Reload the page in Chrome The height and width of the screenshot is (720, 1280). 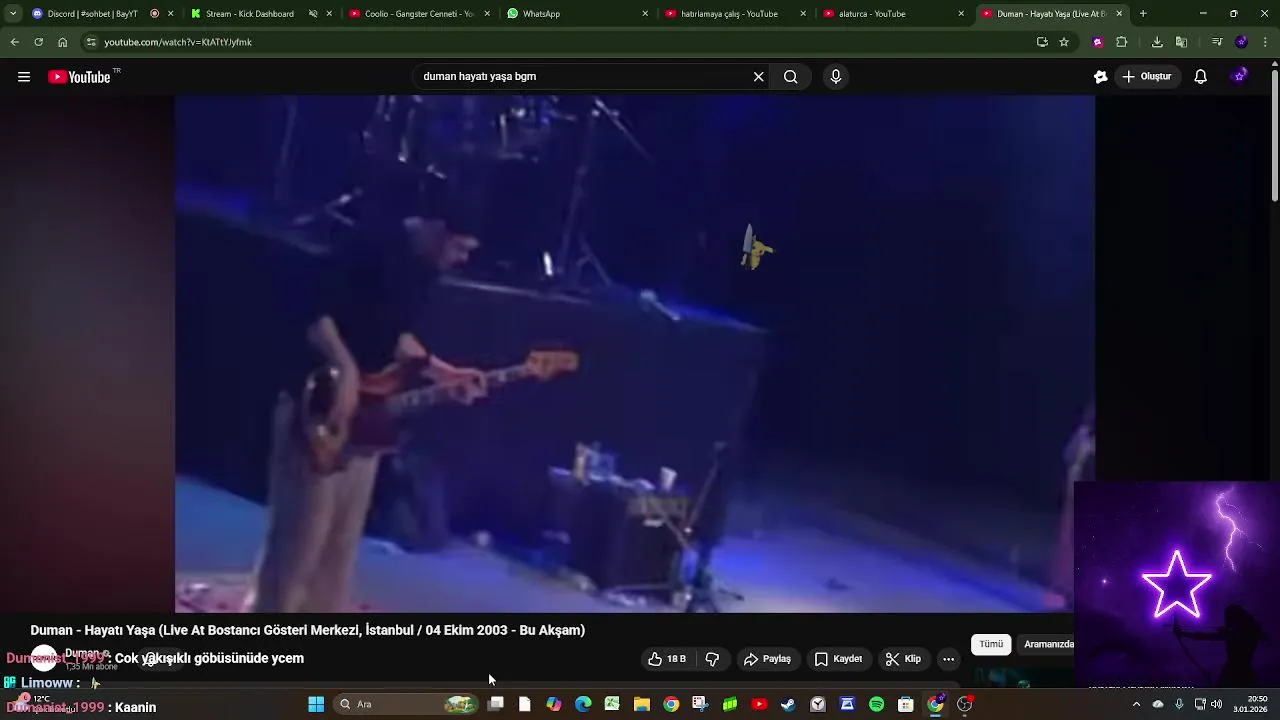[x=38, y=42]
